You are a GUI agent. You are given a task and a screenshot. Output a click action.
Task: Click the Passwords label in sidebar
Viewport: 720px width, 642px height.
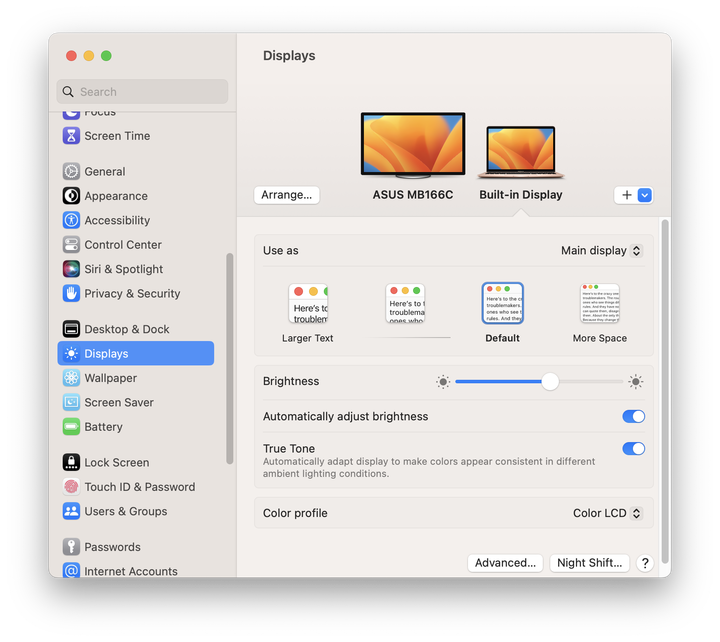coord(112,547)
